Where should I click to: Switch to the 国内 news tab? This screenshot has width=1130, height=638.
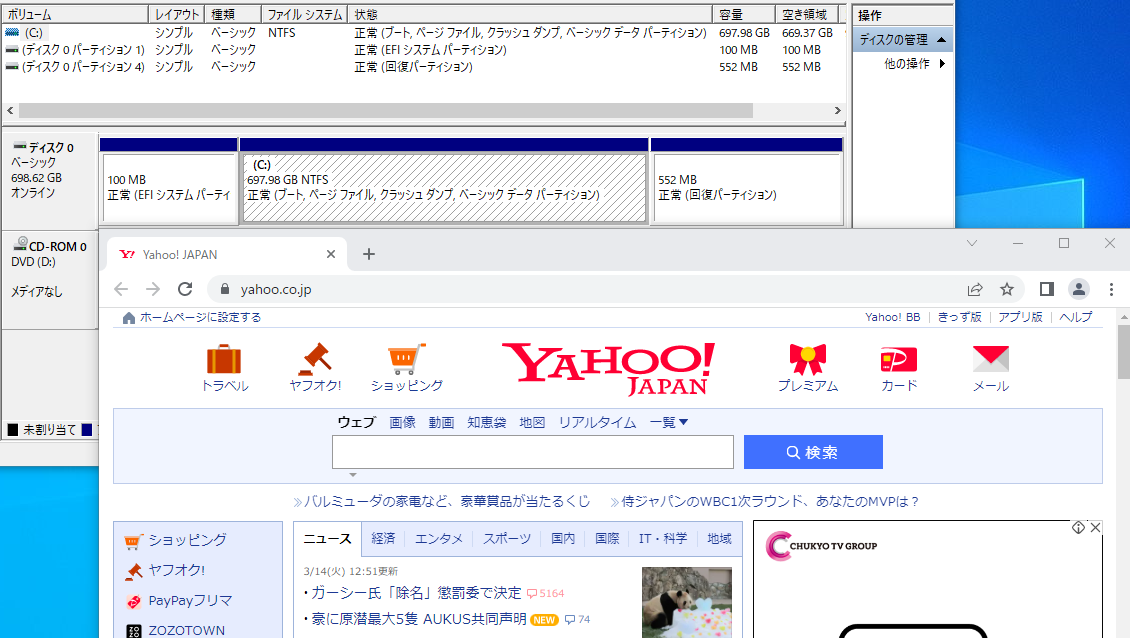(x=563, y=539)
